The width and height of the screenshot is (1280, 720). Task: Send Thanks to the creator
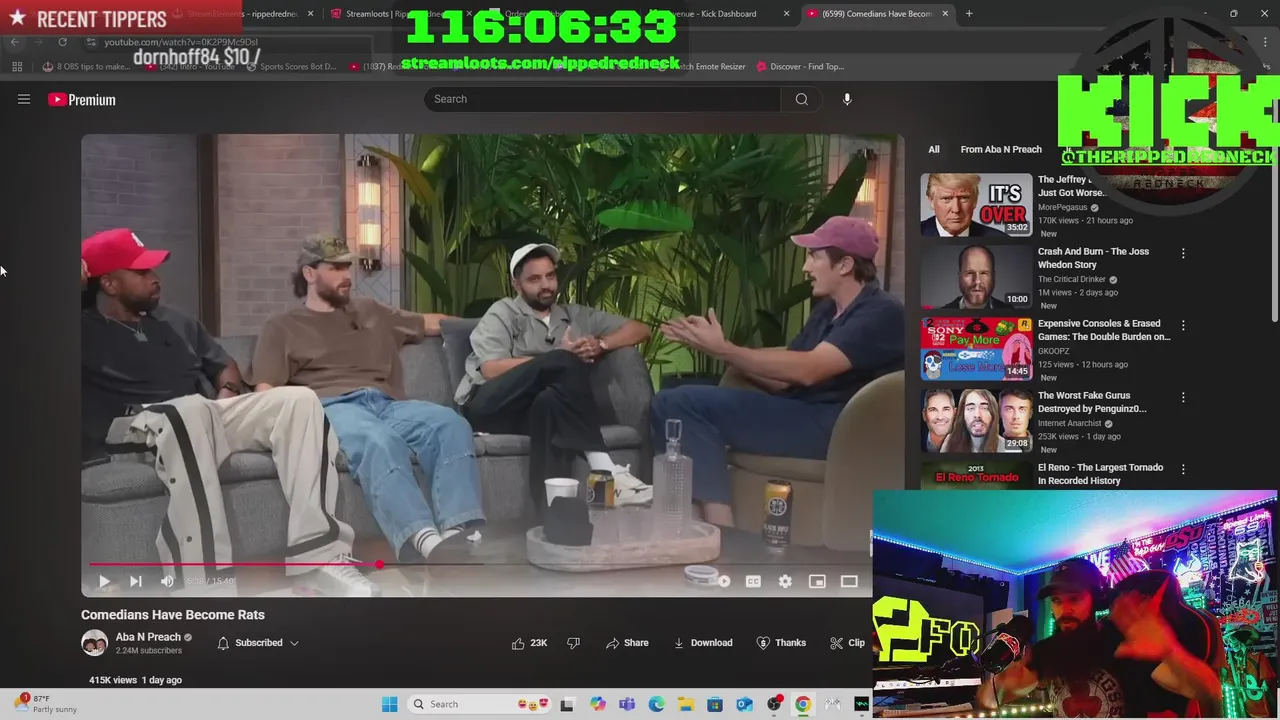[781, 643]
